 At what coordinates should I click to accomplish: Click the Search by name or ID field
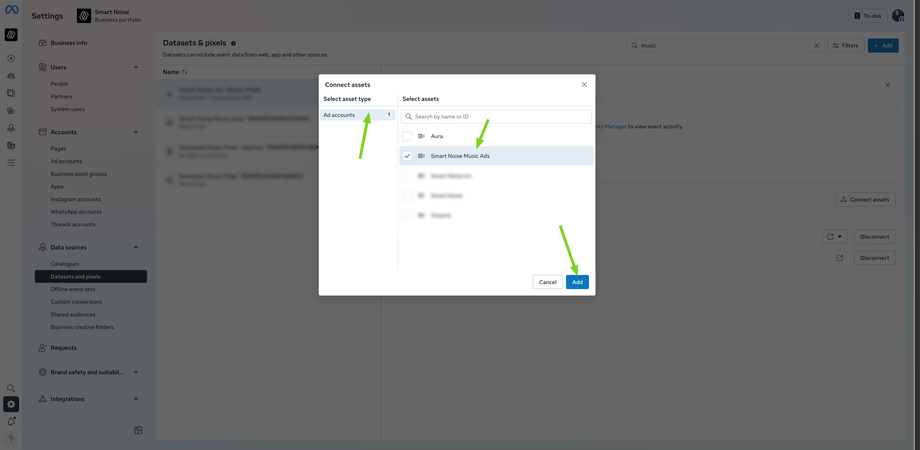496,117
